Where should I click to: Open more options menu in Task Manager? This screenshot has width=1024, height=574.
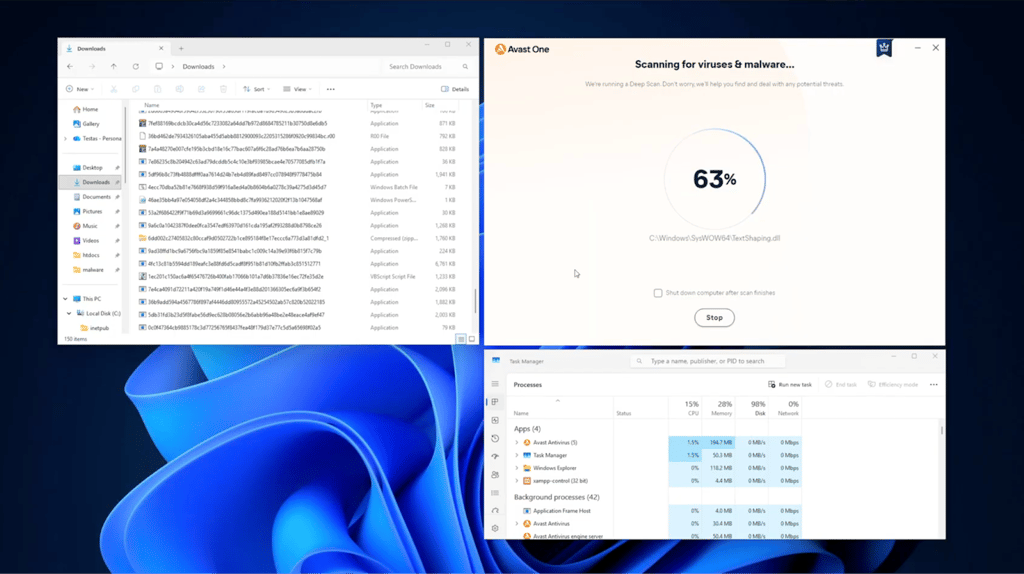point(934,385)
